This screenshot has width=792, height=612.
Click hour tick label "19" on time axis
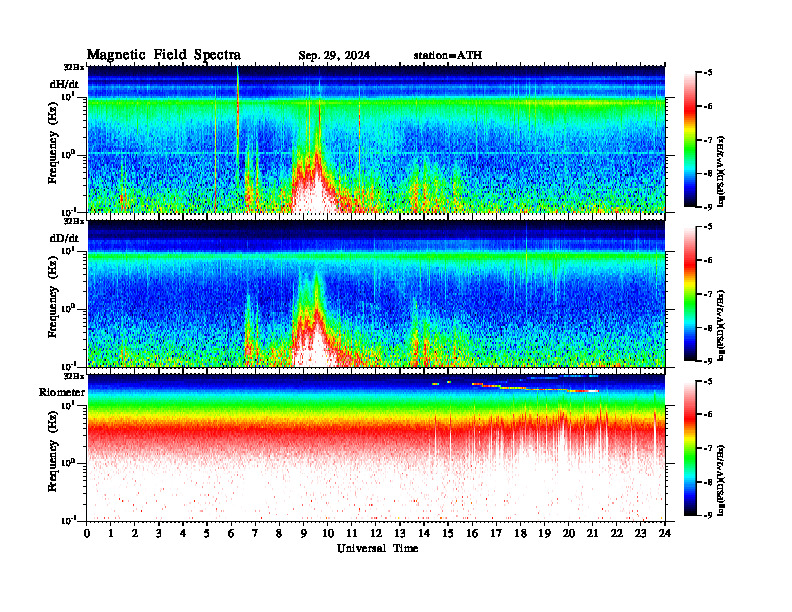pyautogui.click(x=544, y=533)
